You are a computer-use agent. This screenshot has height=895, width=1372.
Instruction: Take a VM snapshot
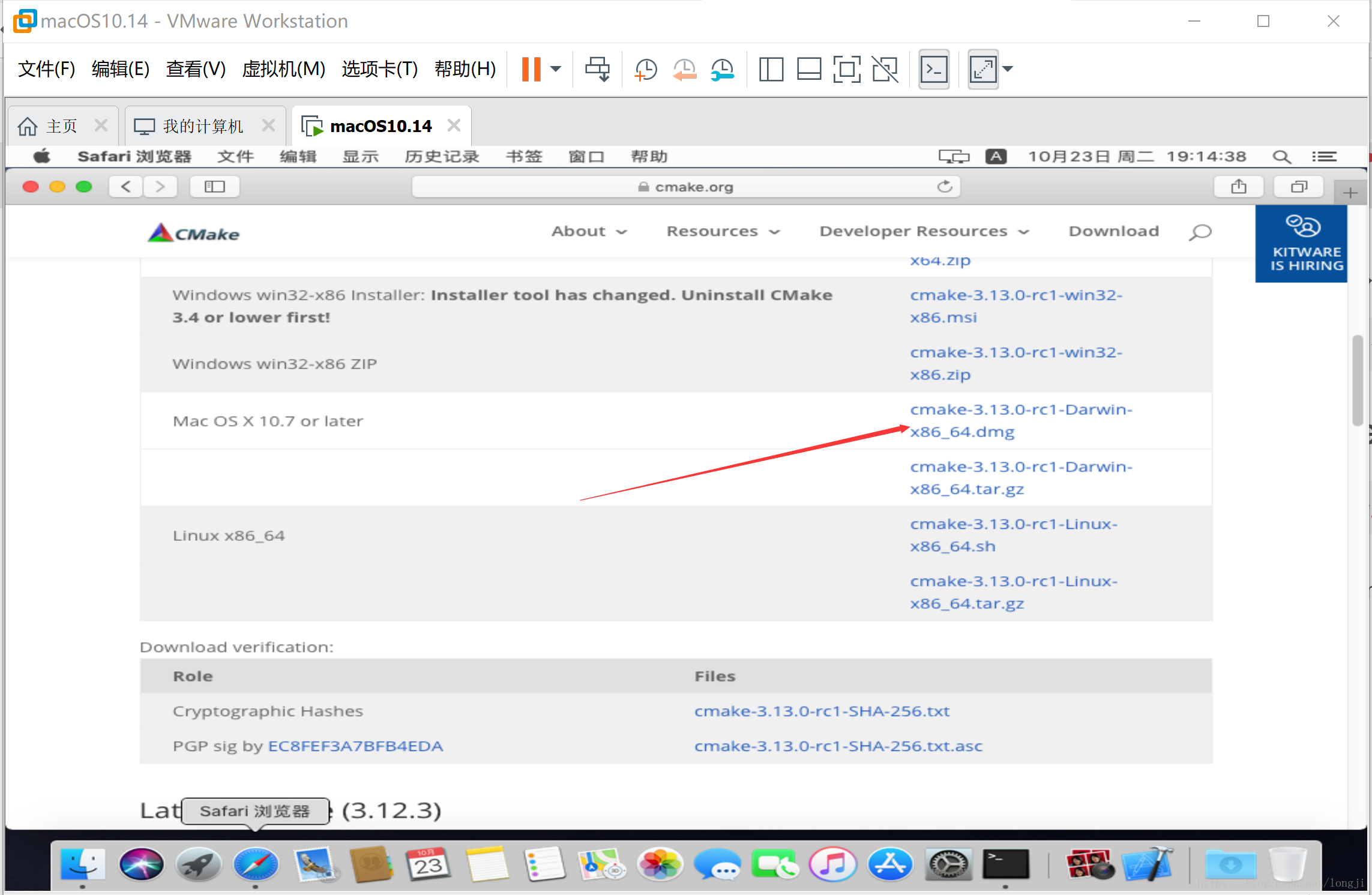(x=646, y=70)
